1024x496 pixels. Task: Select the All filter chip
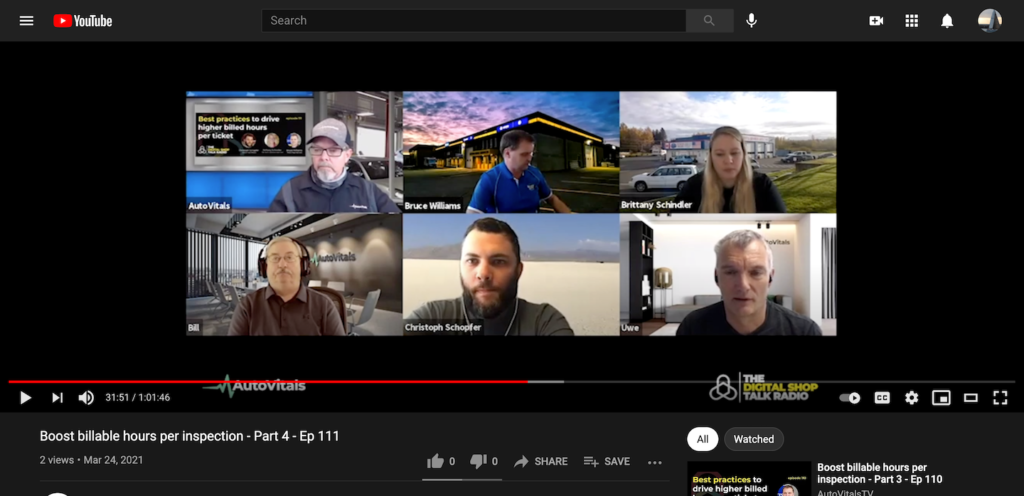click(703, 439)
